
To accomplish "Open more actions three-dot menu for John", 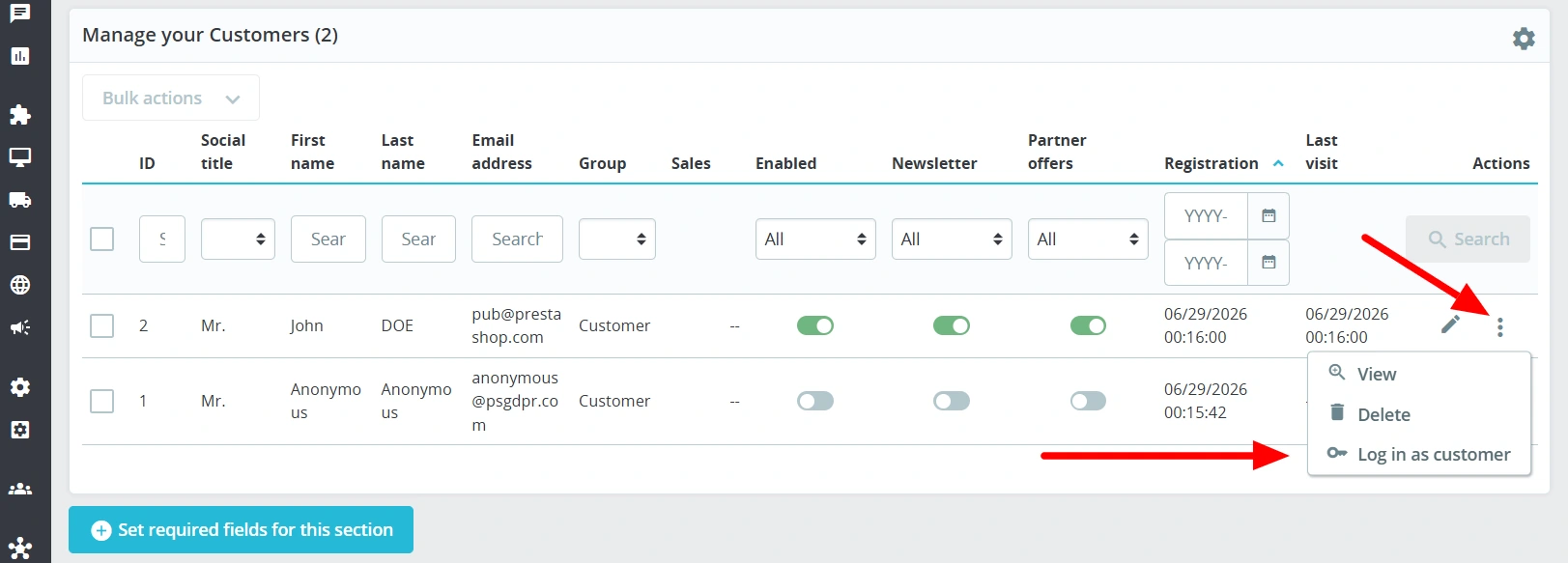I will click(x=1499, y=326).
